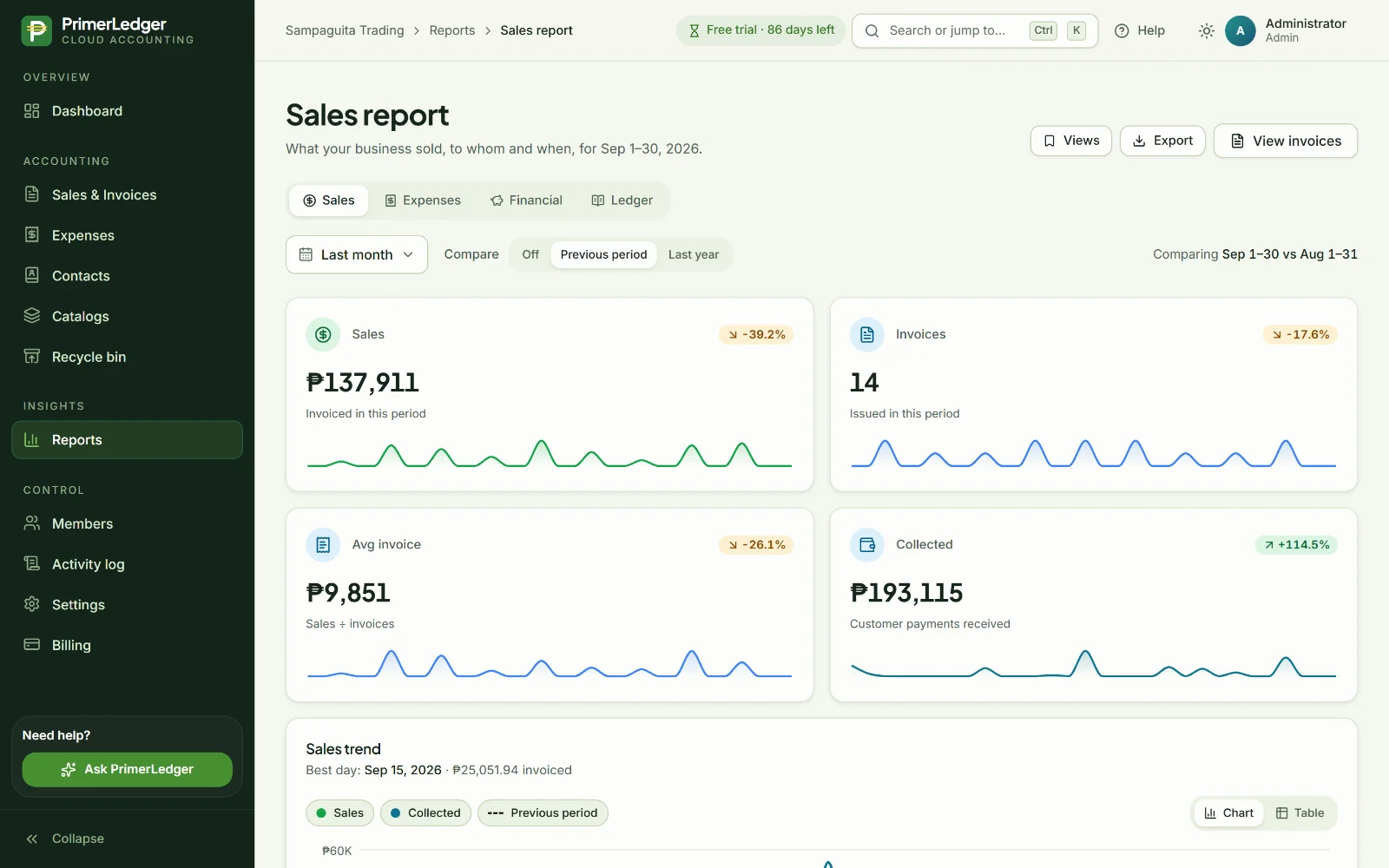Switch to the Ledger report tab

622,201
